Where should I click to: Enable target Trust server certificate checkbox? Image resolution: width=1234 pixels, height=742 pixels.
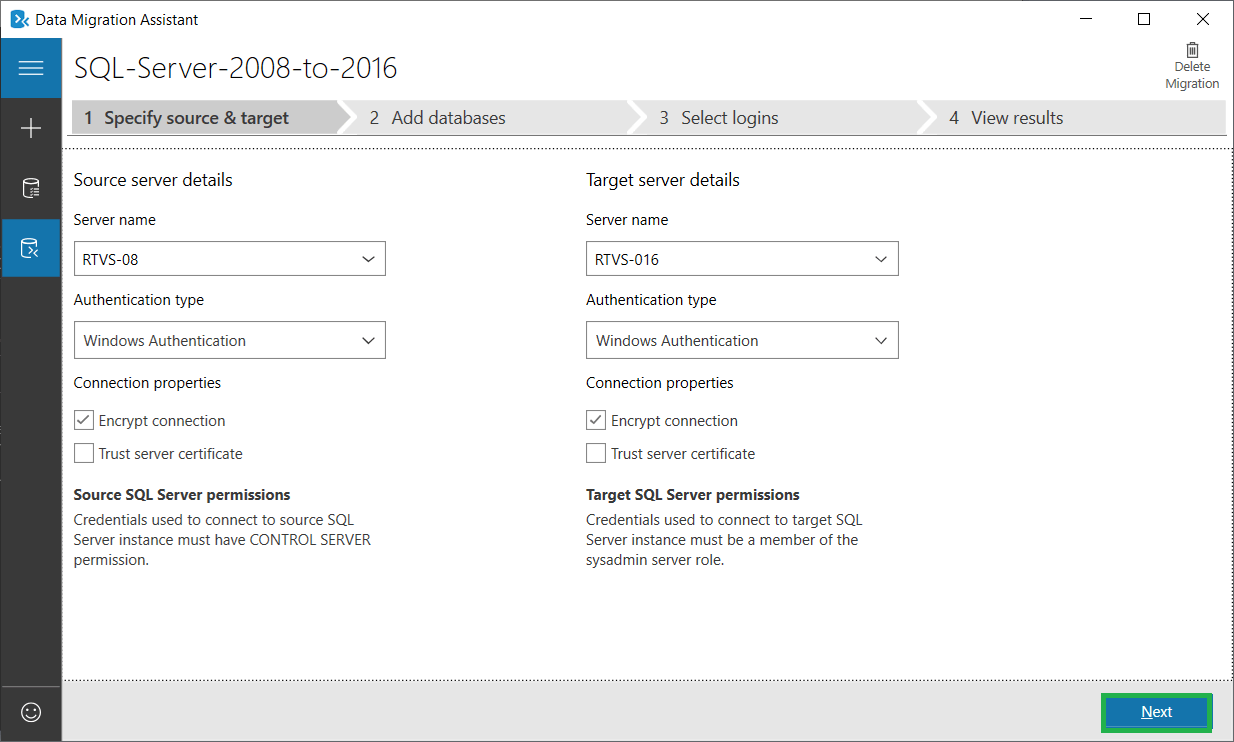tap(596, 454)
